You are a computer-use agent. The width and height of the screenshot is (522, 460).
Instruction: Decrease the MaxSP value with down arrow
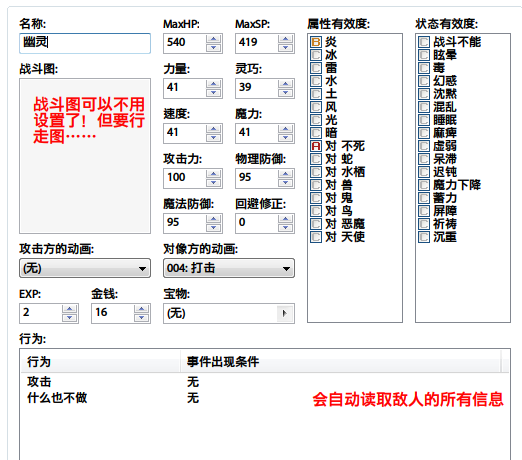(285, 48)
